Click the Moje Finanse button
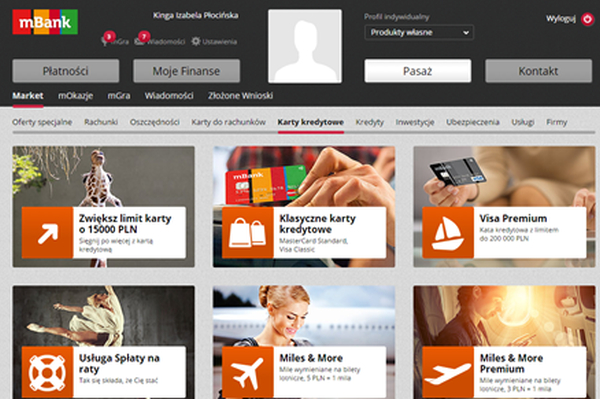Screen dimensions: 600x399 (186, 71)
